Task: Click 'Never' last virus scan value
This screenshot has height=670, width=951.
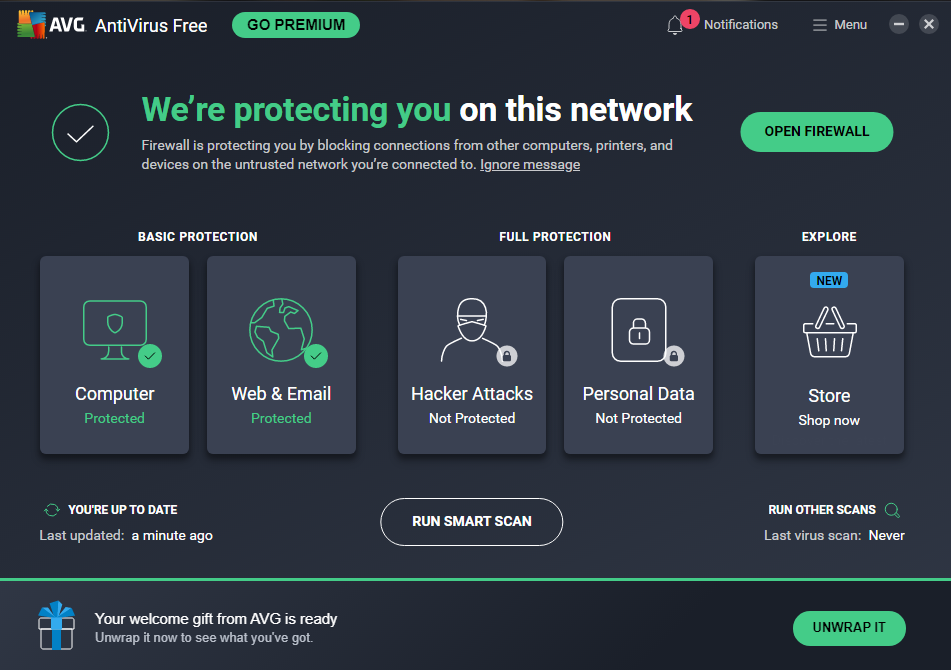Action: coord(886,535)
